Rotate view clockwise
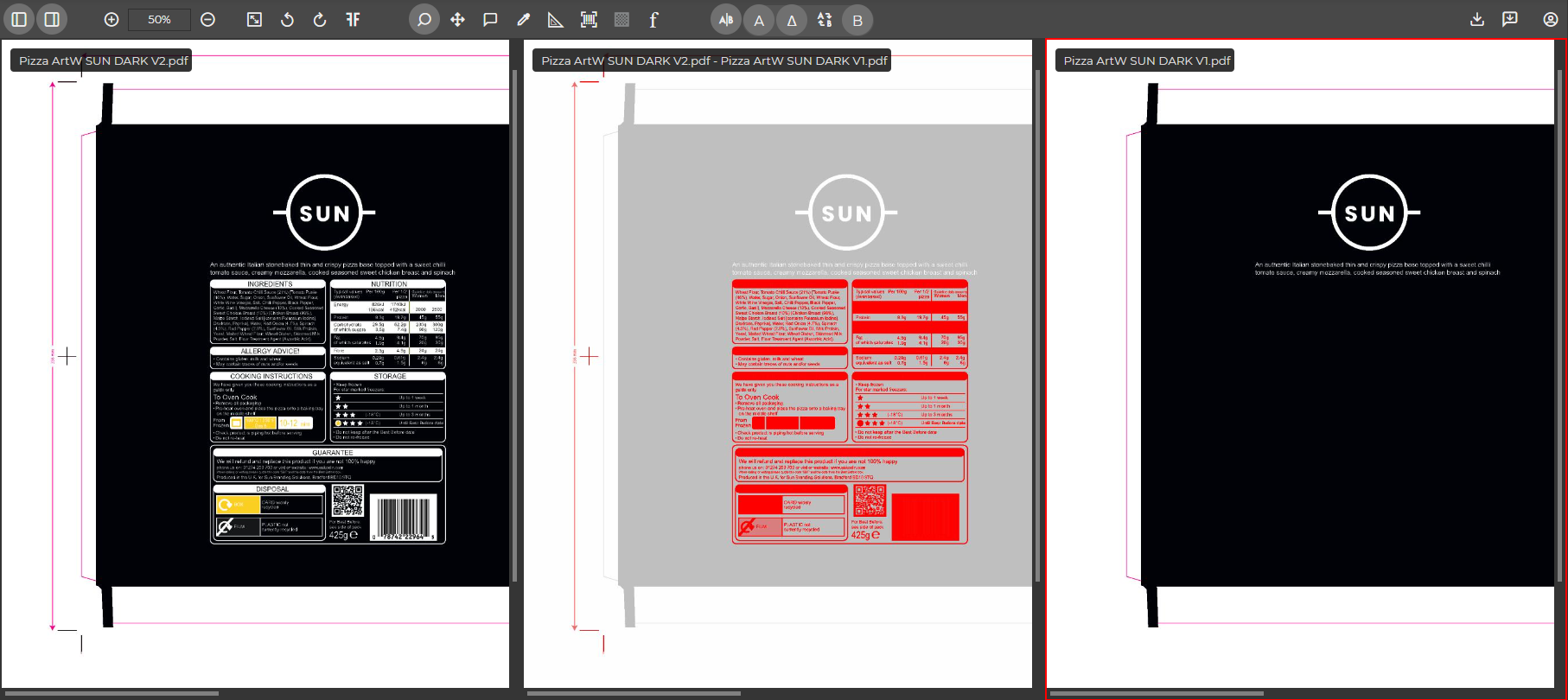 point(320,19)
